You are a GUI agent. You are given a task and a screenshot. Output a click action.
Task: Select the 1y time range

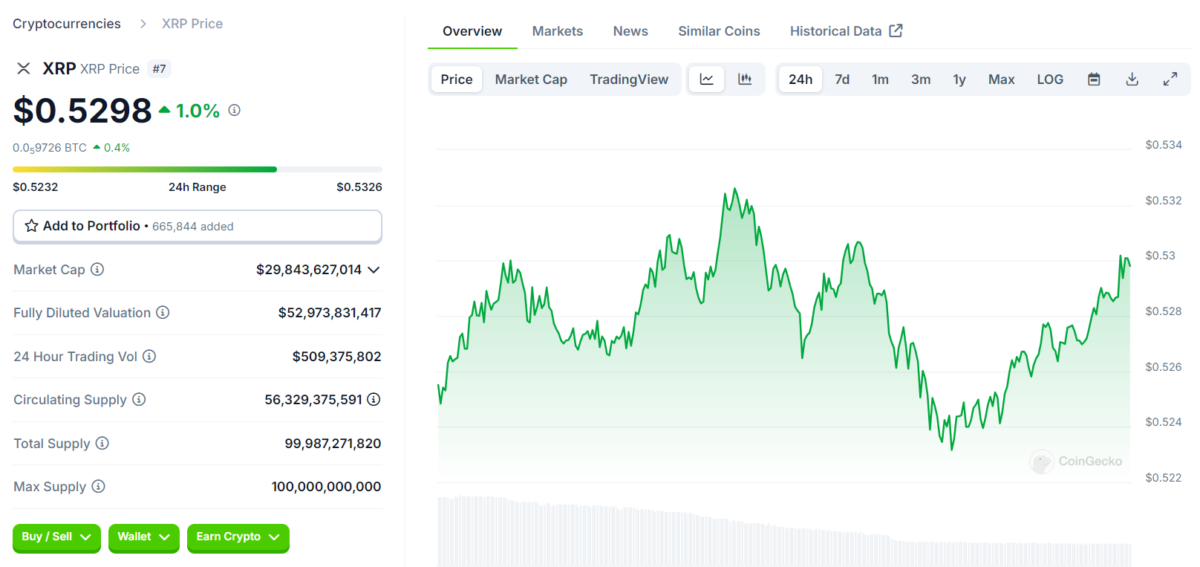coord(960,79)
